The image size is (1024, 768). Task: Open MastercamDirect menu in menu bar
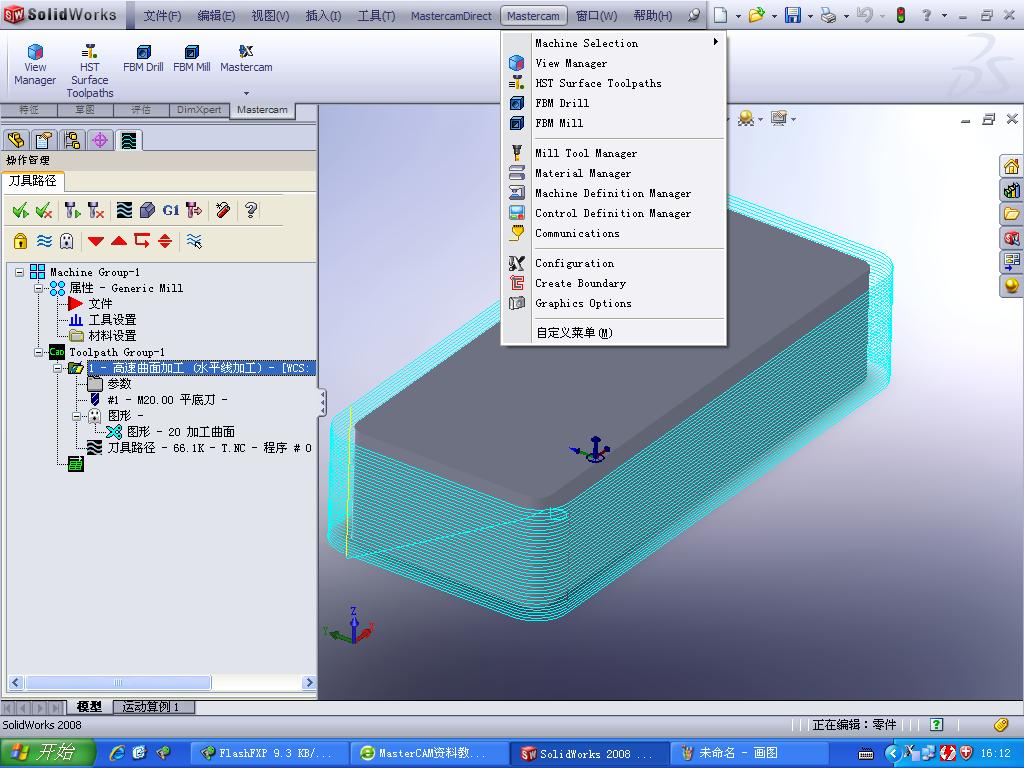click(x=451, y=16)
